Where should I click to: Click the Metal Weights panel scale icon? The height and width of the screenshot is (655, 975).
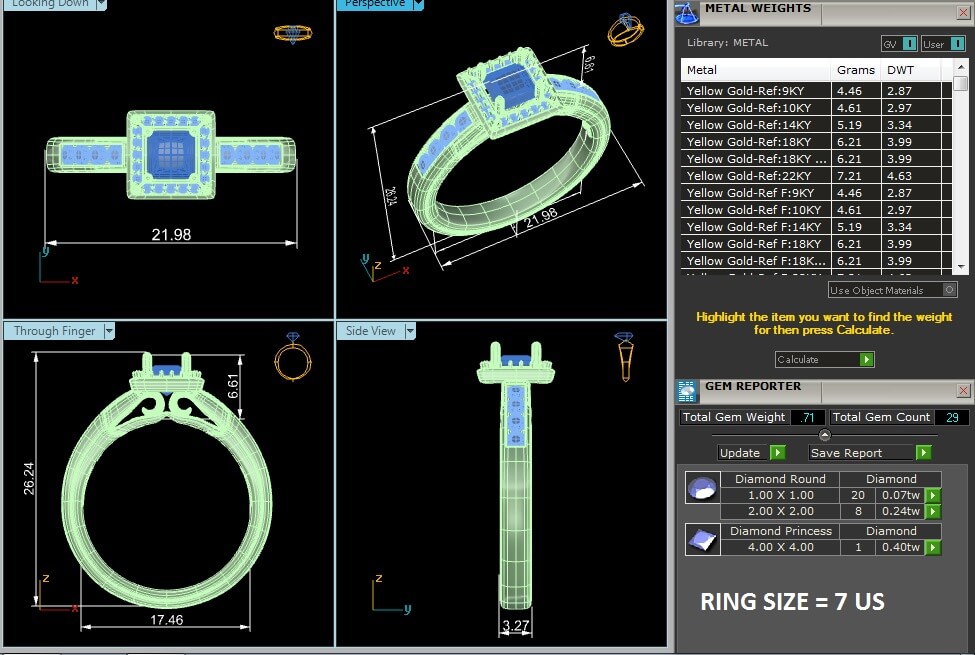pyautogui.click(x=686, y=12)
